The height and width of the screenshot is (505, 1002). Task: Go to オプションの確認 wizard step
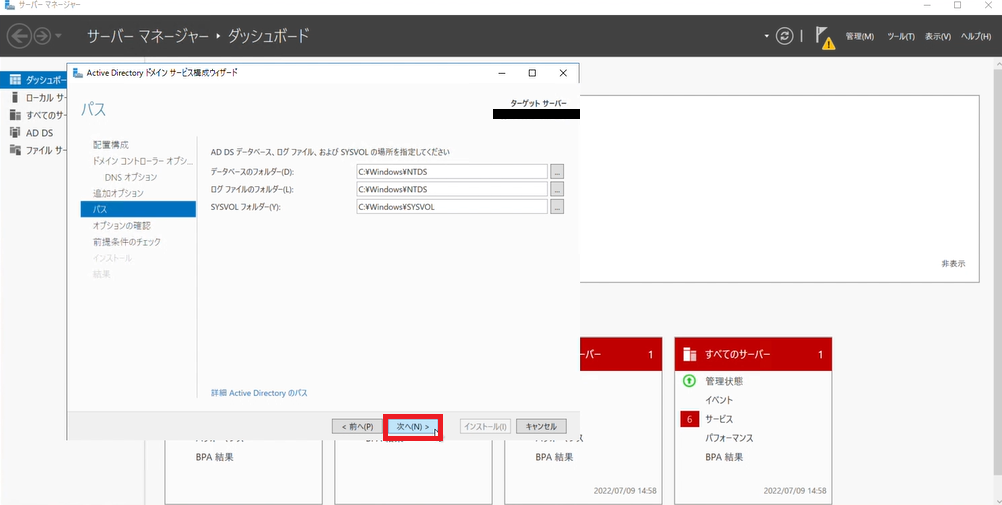point(122,226)
